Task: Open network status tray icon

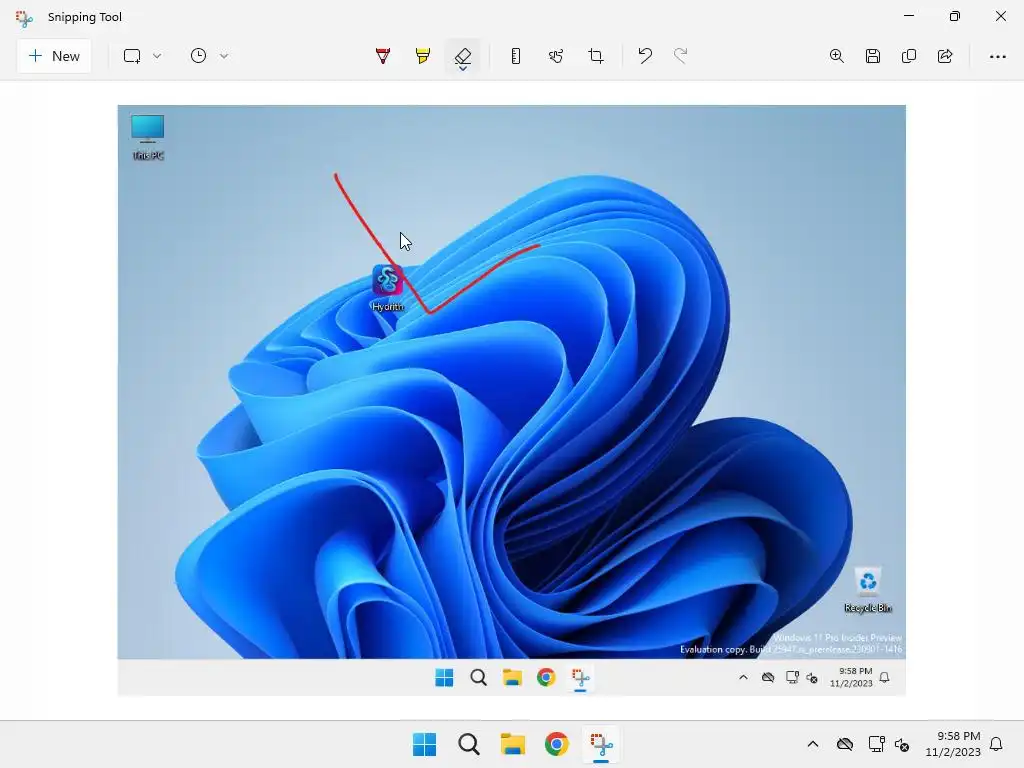Action: click(876, 744)
